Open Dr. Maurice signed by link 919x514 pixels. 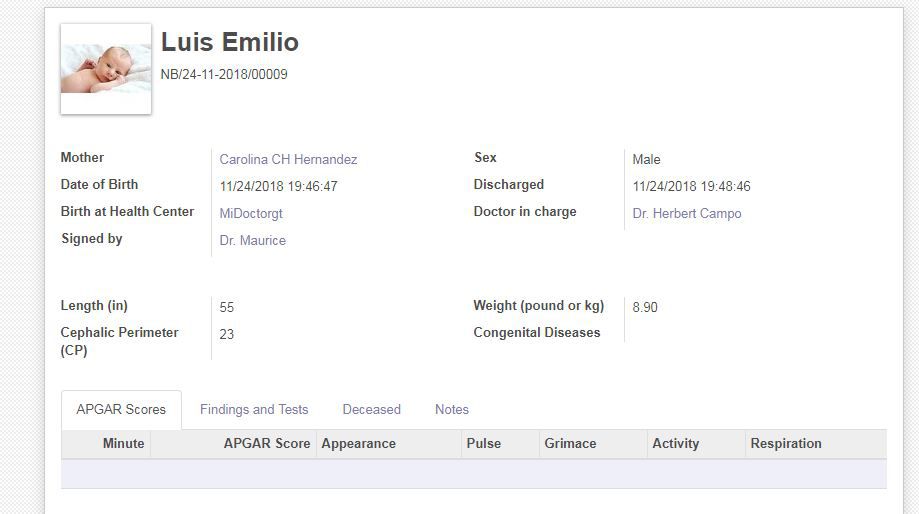coord(253,241)
